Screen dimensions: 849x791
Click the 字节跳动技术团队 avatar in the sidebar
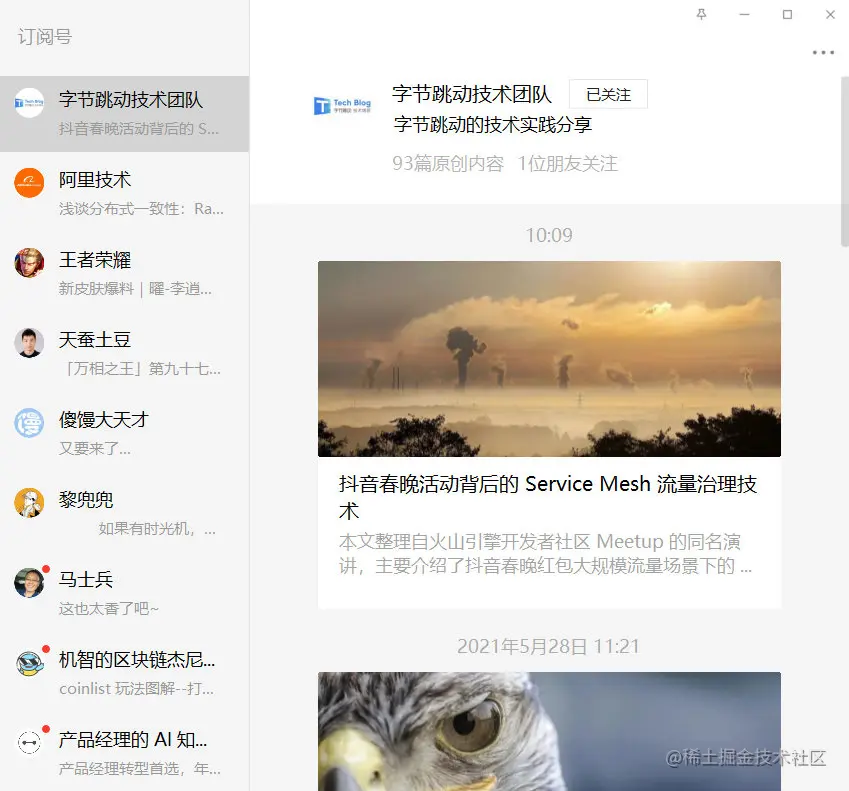(x=29, y=103)
